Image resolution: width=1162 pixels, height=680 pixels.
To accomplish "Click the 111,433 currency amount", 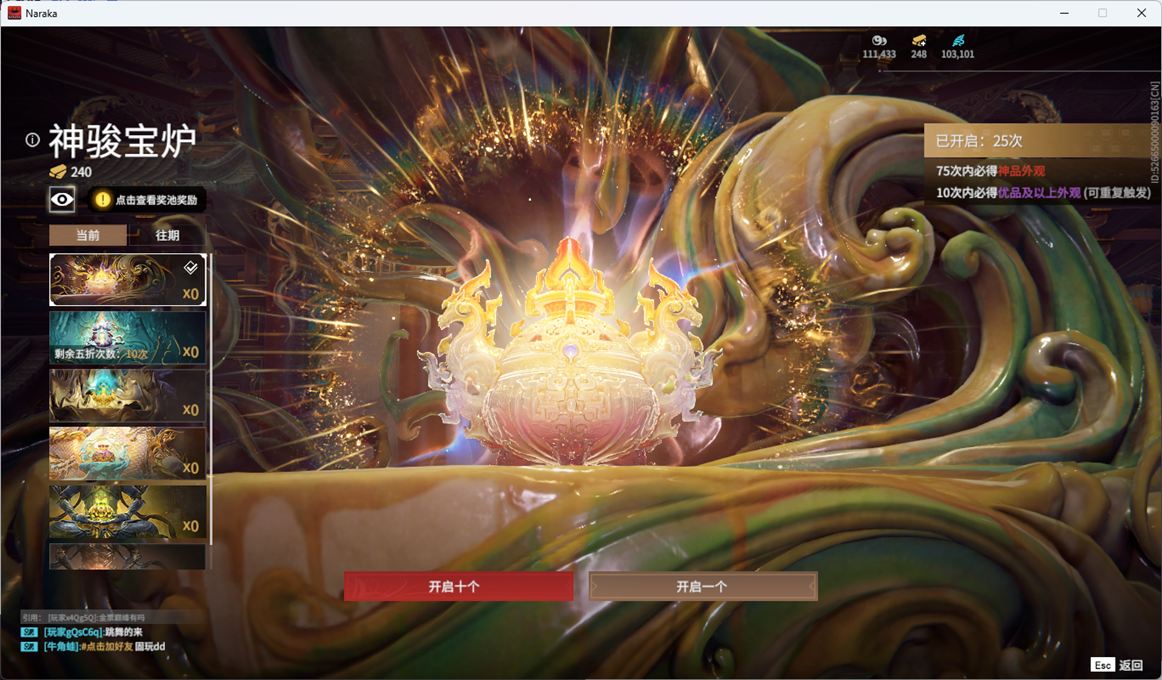I will pyautogui.click(x=879, y=54).
